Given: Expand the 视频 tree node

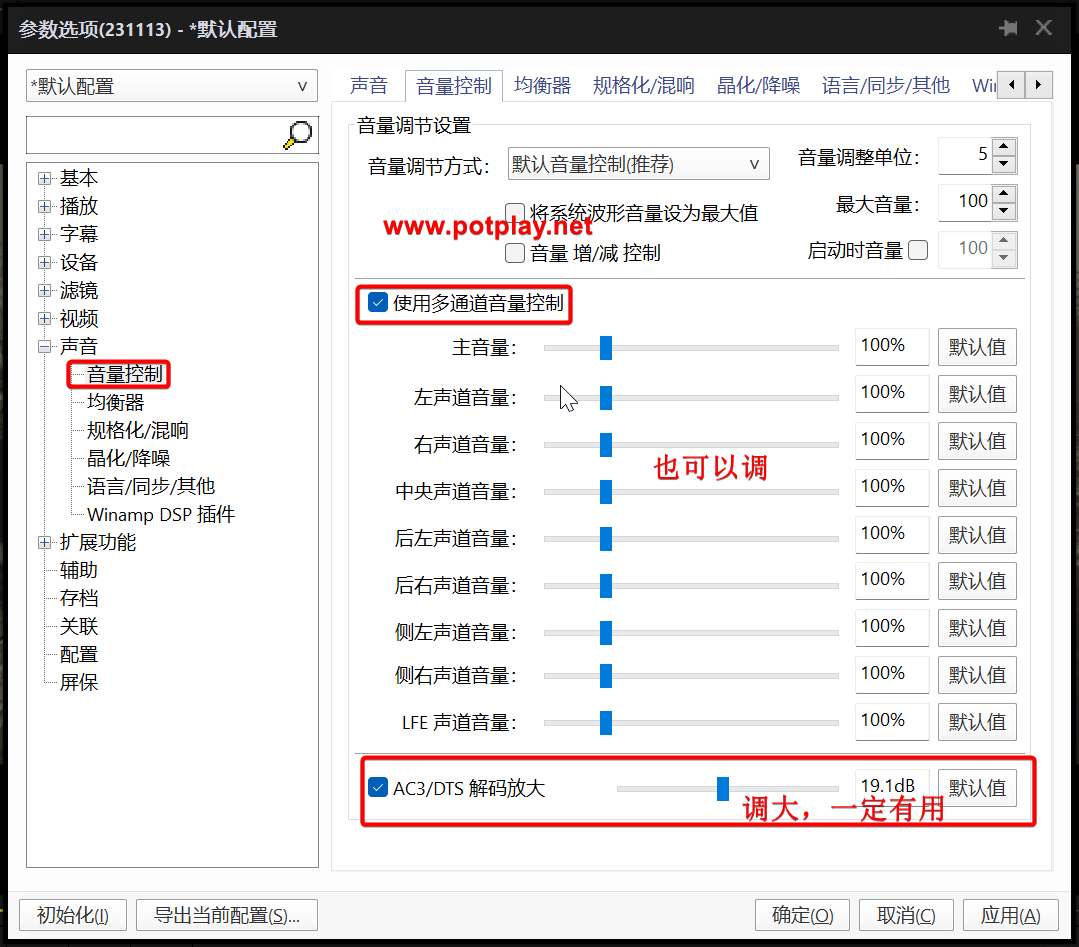Looking at the screenshot, I should point(45,319).
